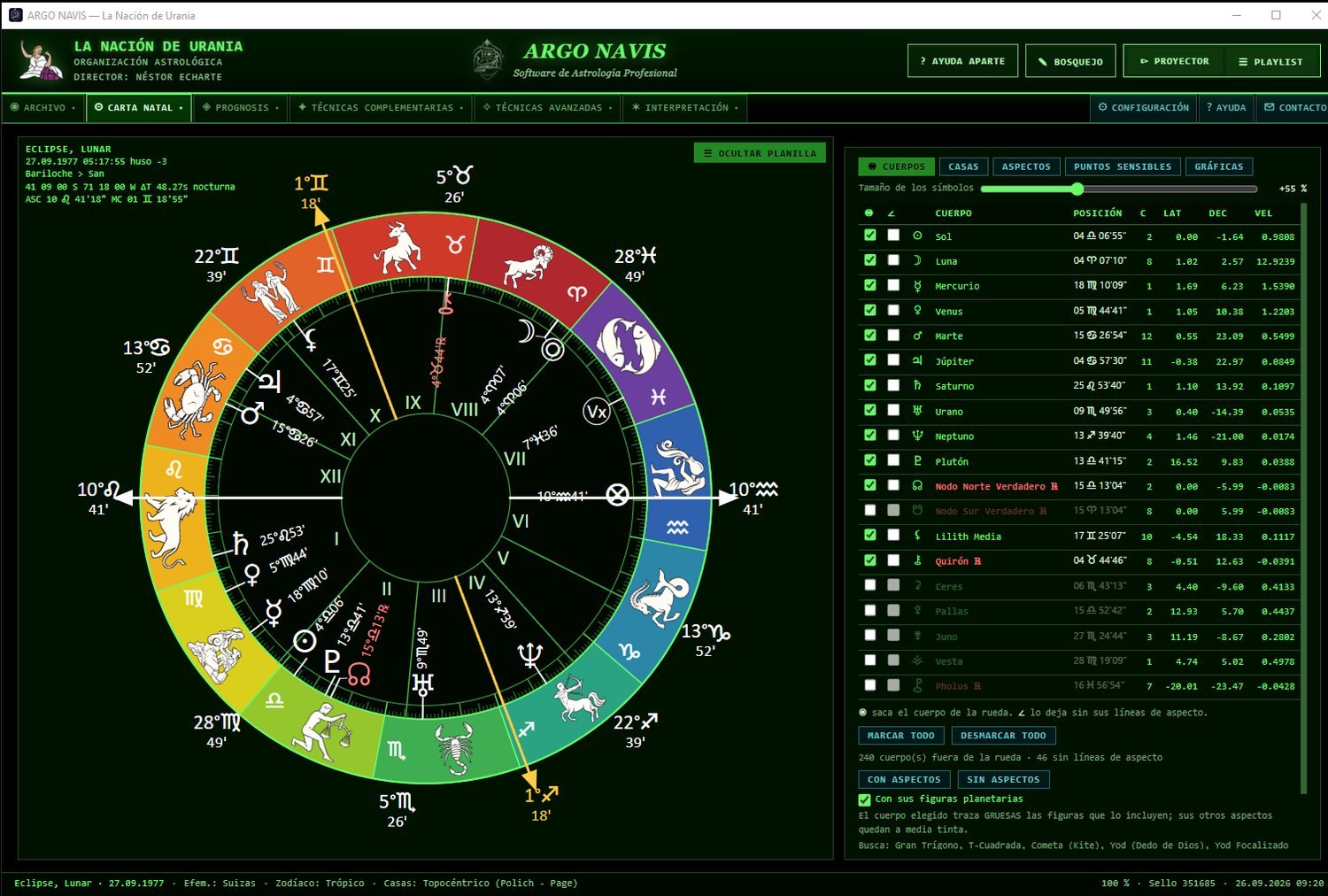Image resolution: width=1328 pixels, height=896 pixels.
Task: Switch to the Casas tab
Action: (x=963, y=166)
